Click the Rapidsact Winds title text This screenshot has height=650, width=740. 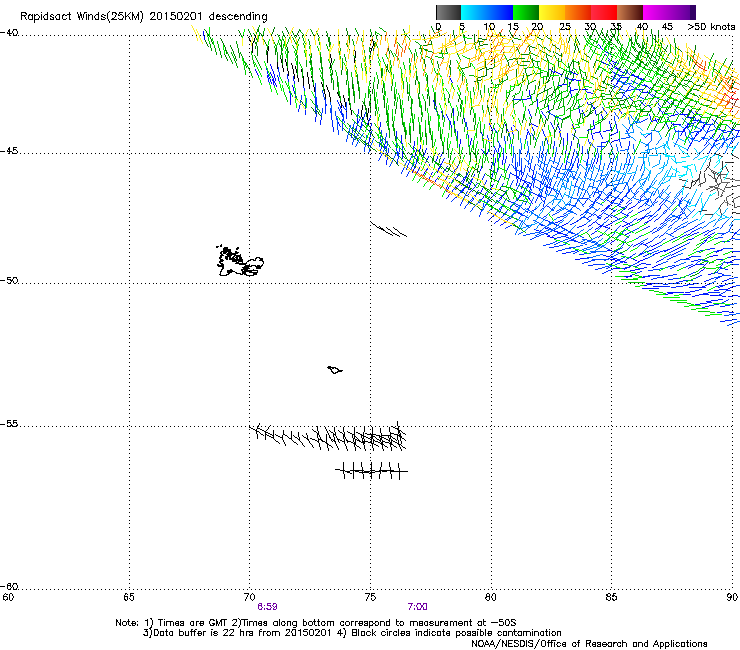143,17
